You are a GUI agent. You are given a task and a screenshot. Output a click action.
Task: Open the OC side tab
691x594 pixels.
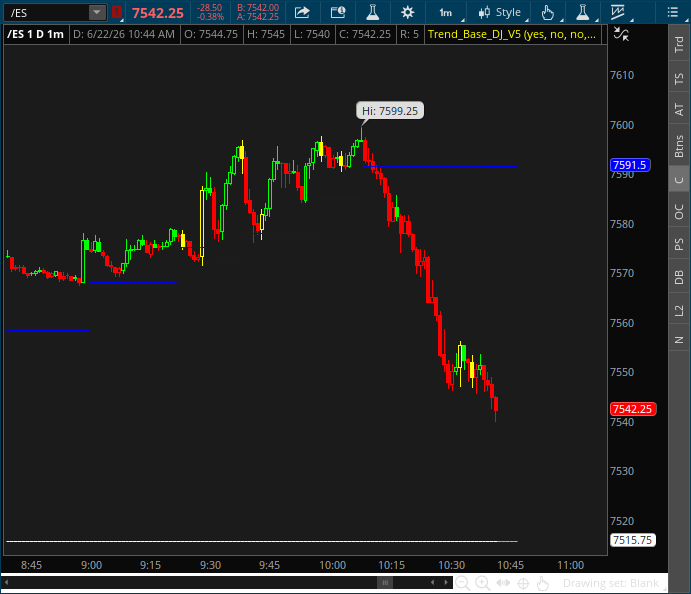(x=679, y=212)
